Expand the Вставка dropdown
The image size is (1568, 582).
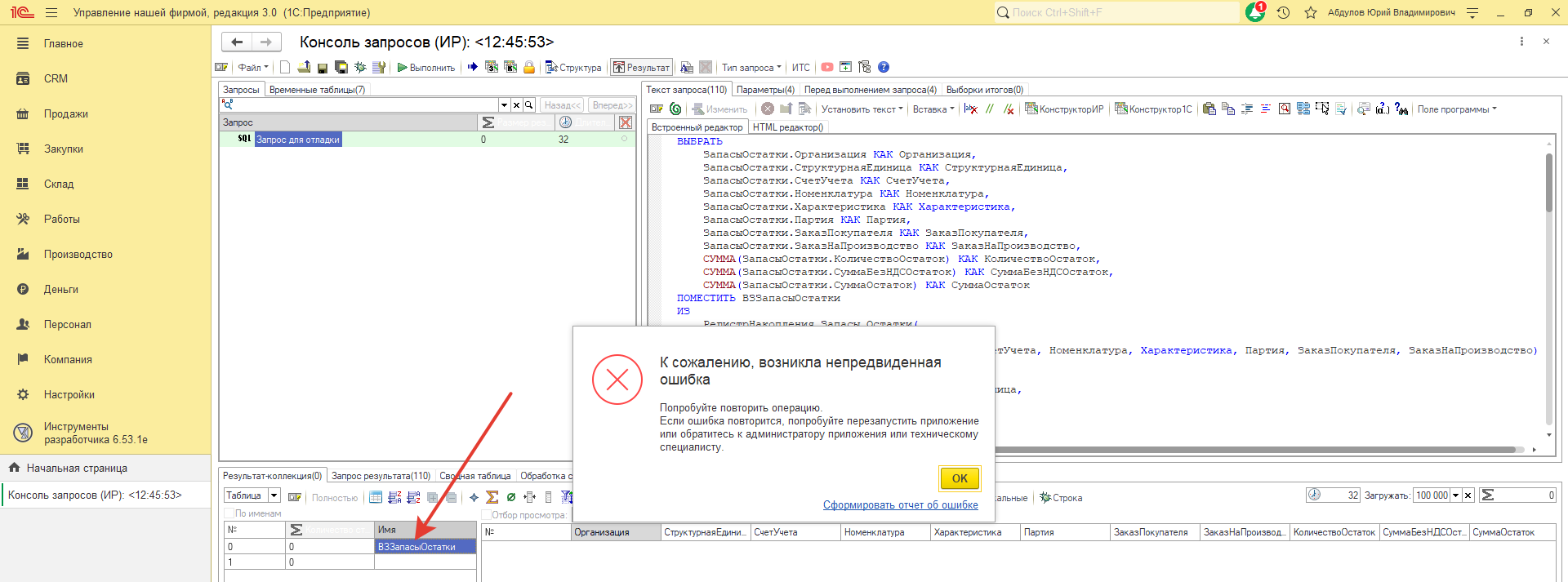click(x=933, y=109)
